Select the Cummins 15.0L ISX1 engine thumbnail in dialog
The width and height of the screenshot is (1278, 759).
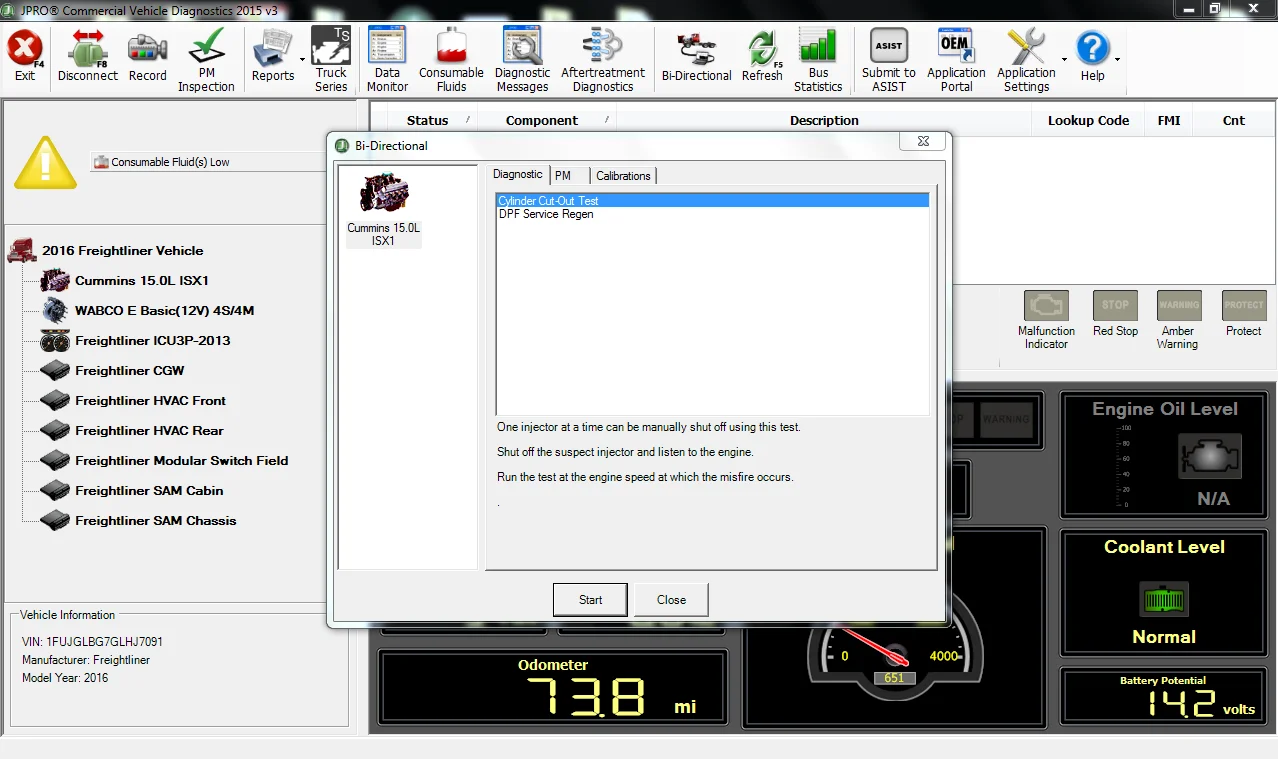point(383,210)
